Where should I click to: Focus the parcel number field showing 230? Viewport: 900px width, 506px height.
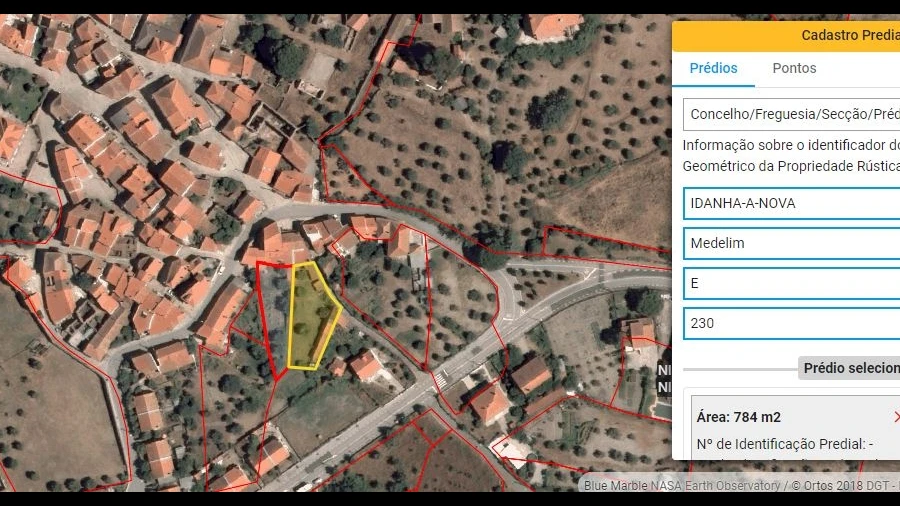pyautogui.click(x=790, y=323)
